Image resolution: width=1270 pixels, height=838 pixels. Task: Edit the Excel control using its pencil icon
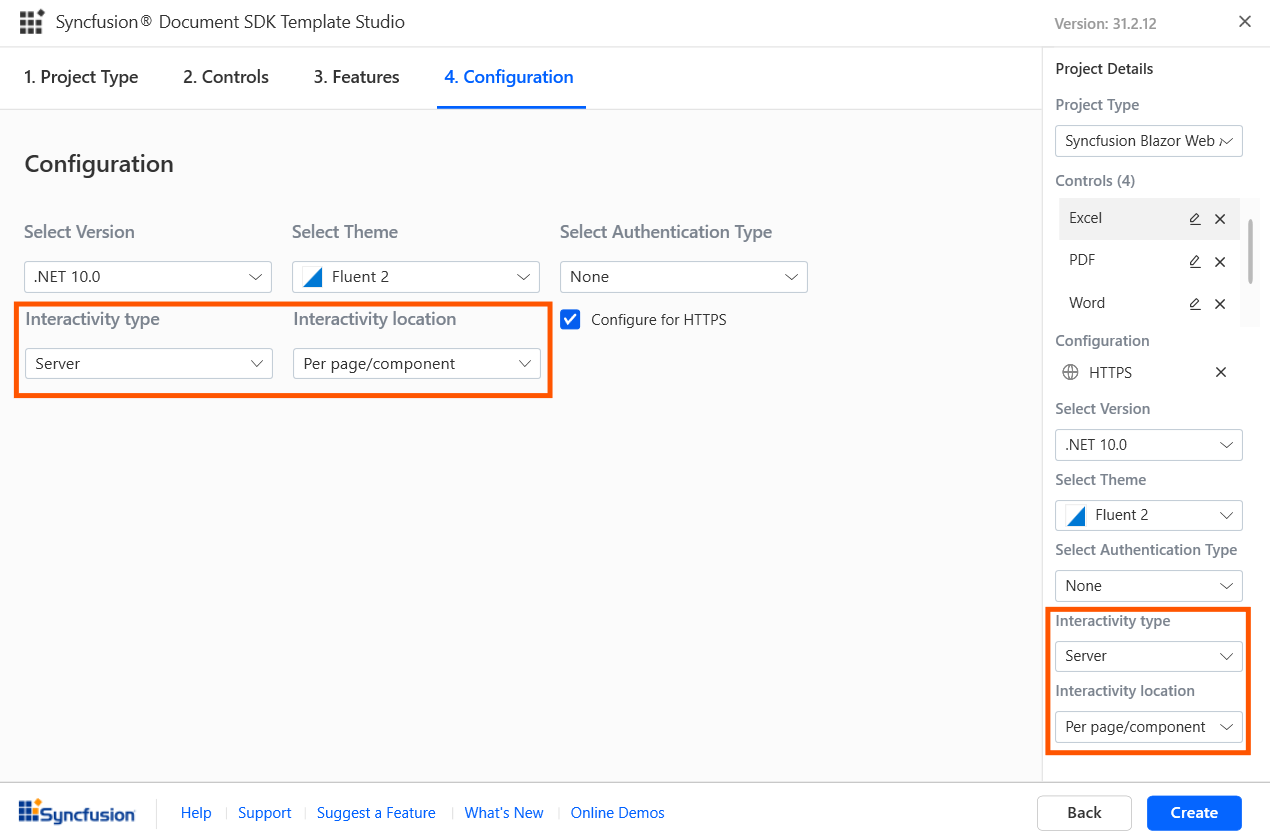coord(1194,218)
